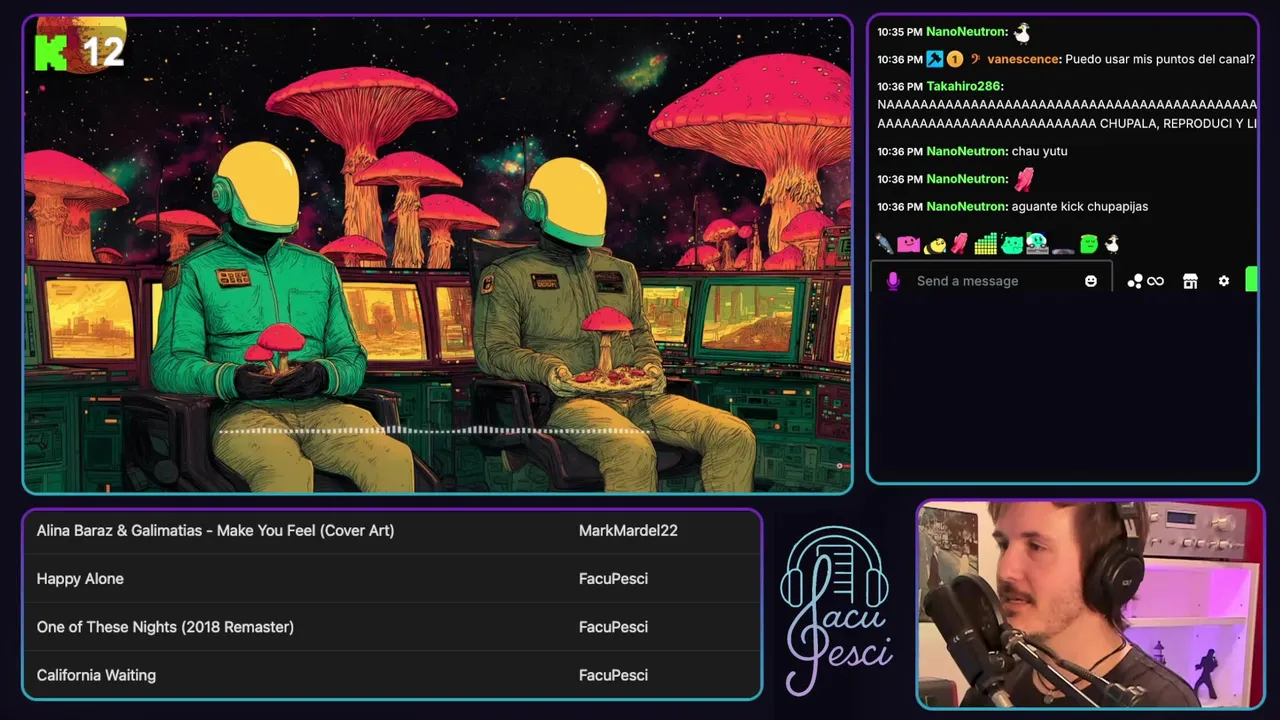Viewport: 1280px width, 720px height.
Task: Click FacuPesci beside One of These Nights
Action: click(613, 627)
